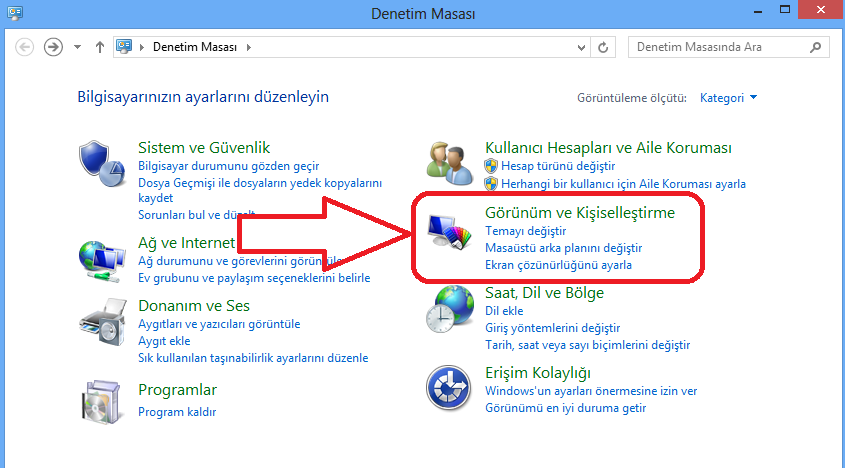The image size is (845, 468).
Task: Click the Control Panel icon in address bar
Action: (x=124, y=46)
